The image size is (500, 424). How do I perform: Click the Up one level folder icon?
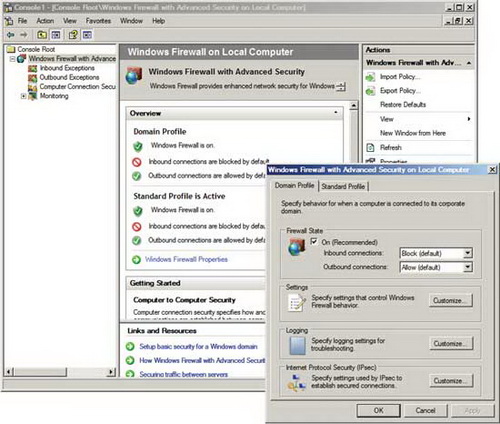(x=42, y=35)
